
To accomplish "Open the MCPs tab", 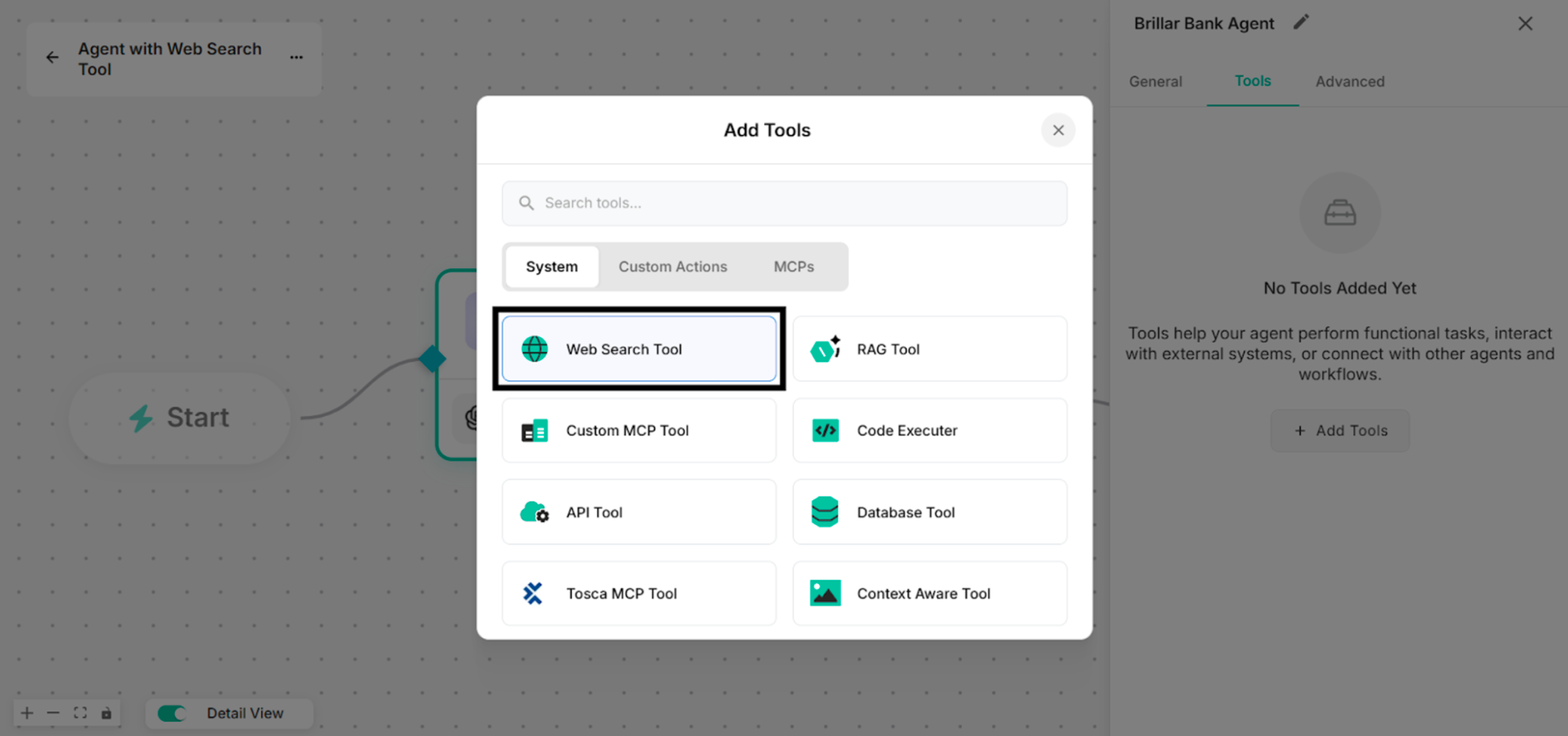I will (x=793, y=266).
